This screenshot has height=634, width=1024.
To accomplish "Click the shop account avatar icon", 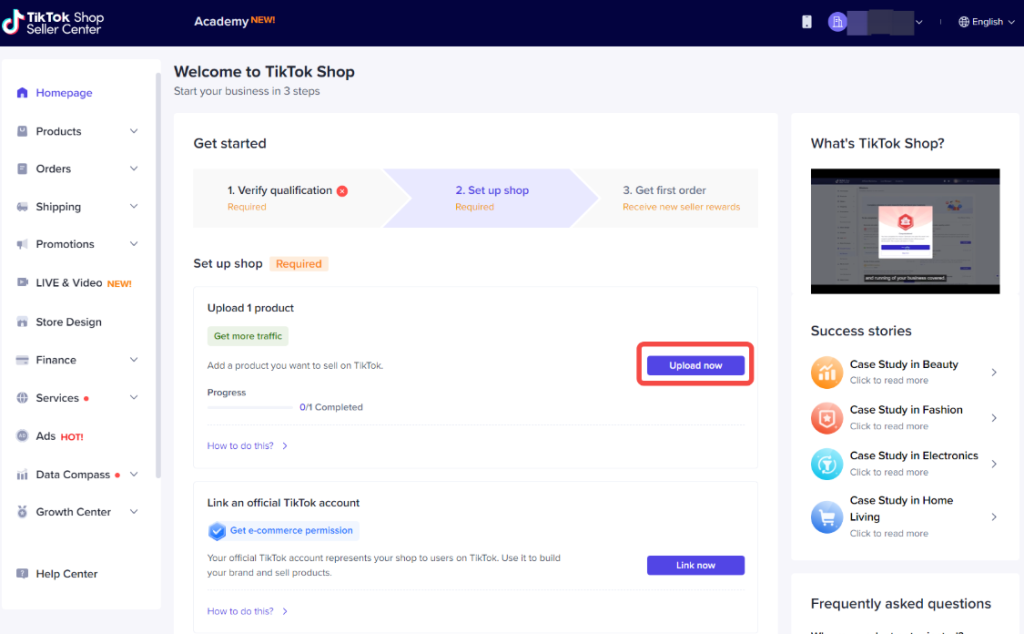I will click(x=837, y=22).
